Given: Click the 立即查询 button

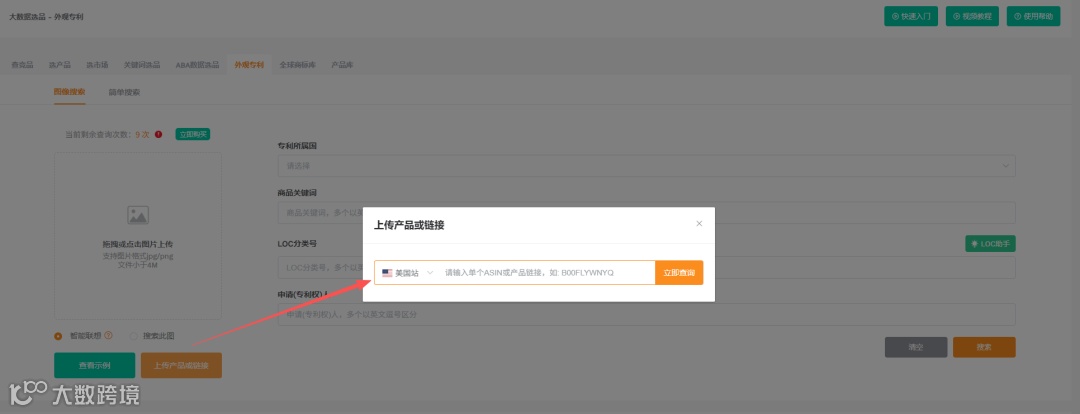Looking at the screenshot, I should pyautogui.click(x=679, y=273).
